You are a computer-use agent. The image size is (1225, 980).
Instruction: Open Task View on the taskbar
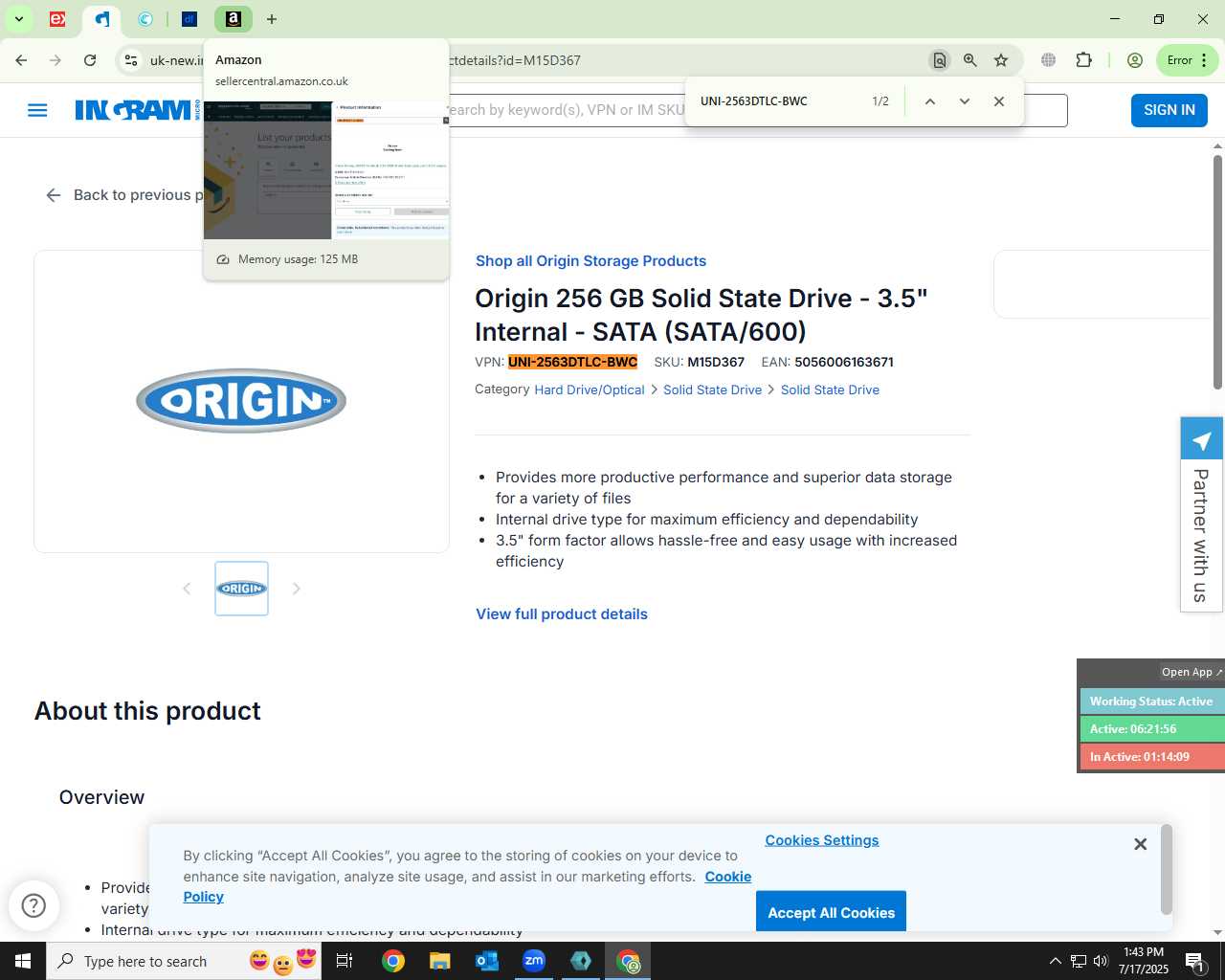(345, 961)
